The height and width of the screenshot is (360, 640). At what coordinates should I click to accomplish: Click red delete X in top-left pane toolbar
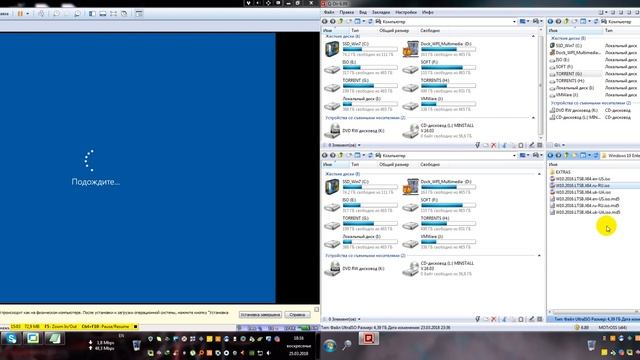pos(494,145)
